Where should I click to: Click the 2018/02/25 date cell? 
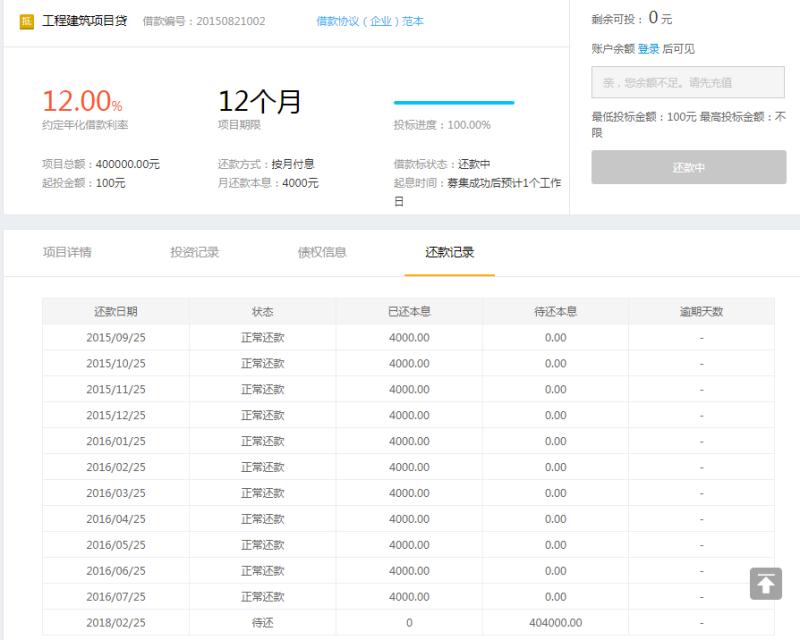pyautogui.click(x=116, y=623)
